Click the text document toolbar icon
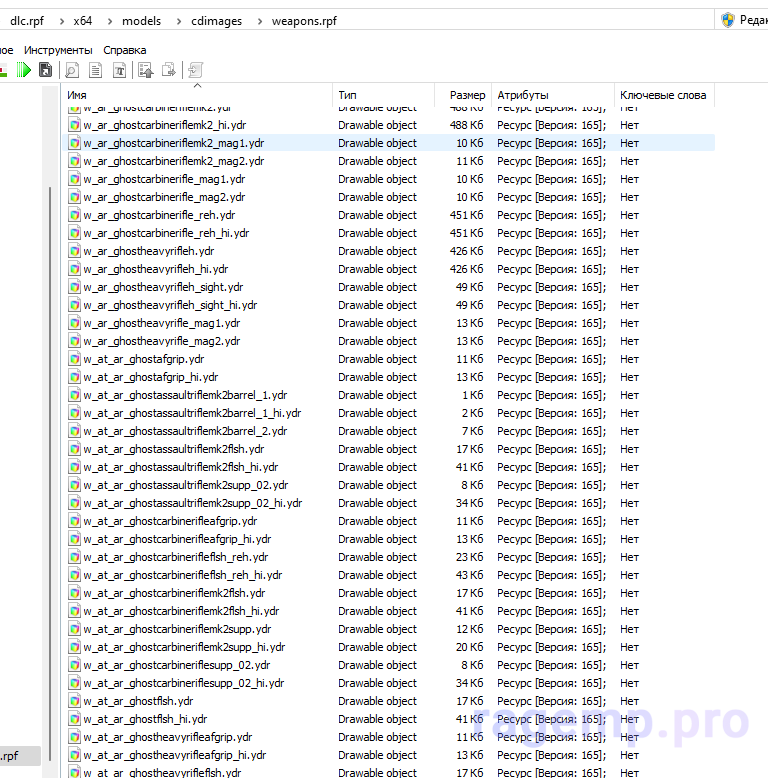Image resolution: width=768 pixels, height=778 pixels. pyautogui.click(x=95, y=70)
